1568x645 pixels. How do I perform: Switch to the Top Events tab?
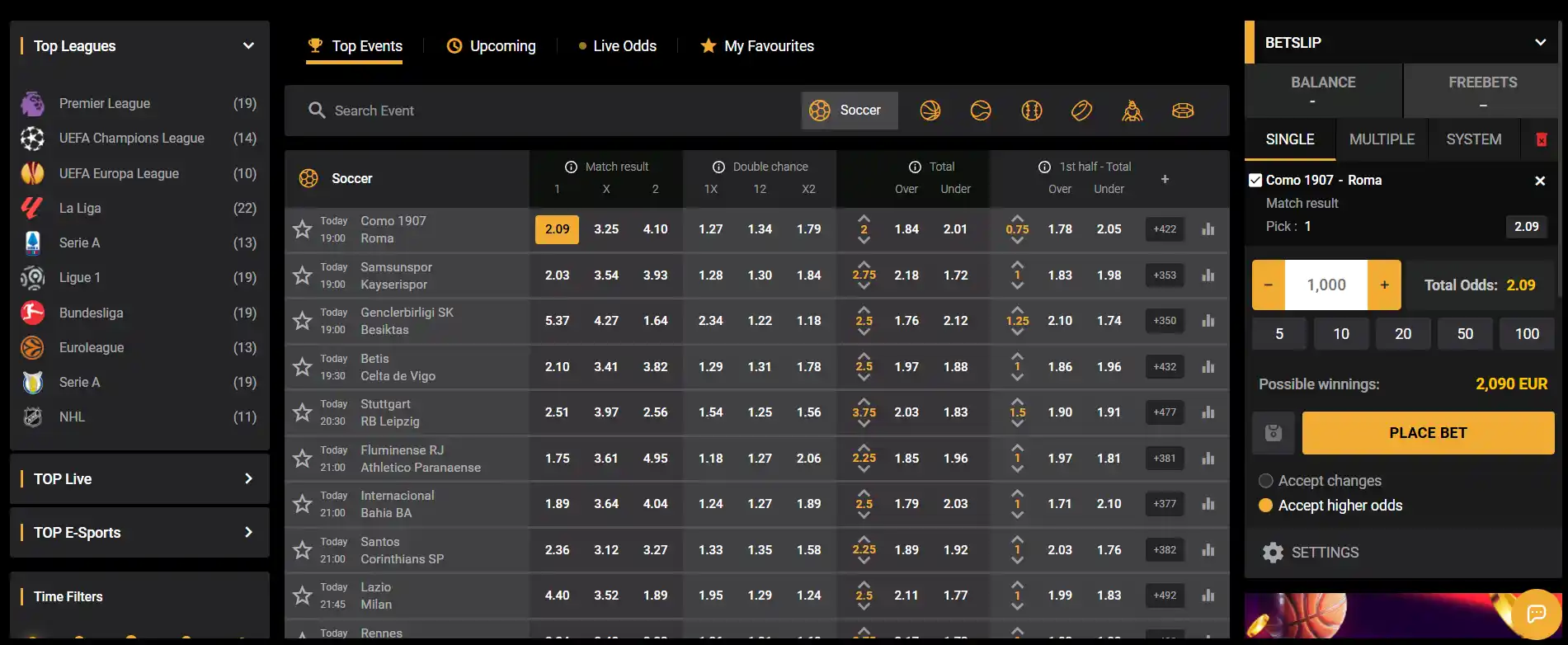pyautogui.click(x=355, y=46)
